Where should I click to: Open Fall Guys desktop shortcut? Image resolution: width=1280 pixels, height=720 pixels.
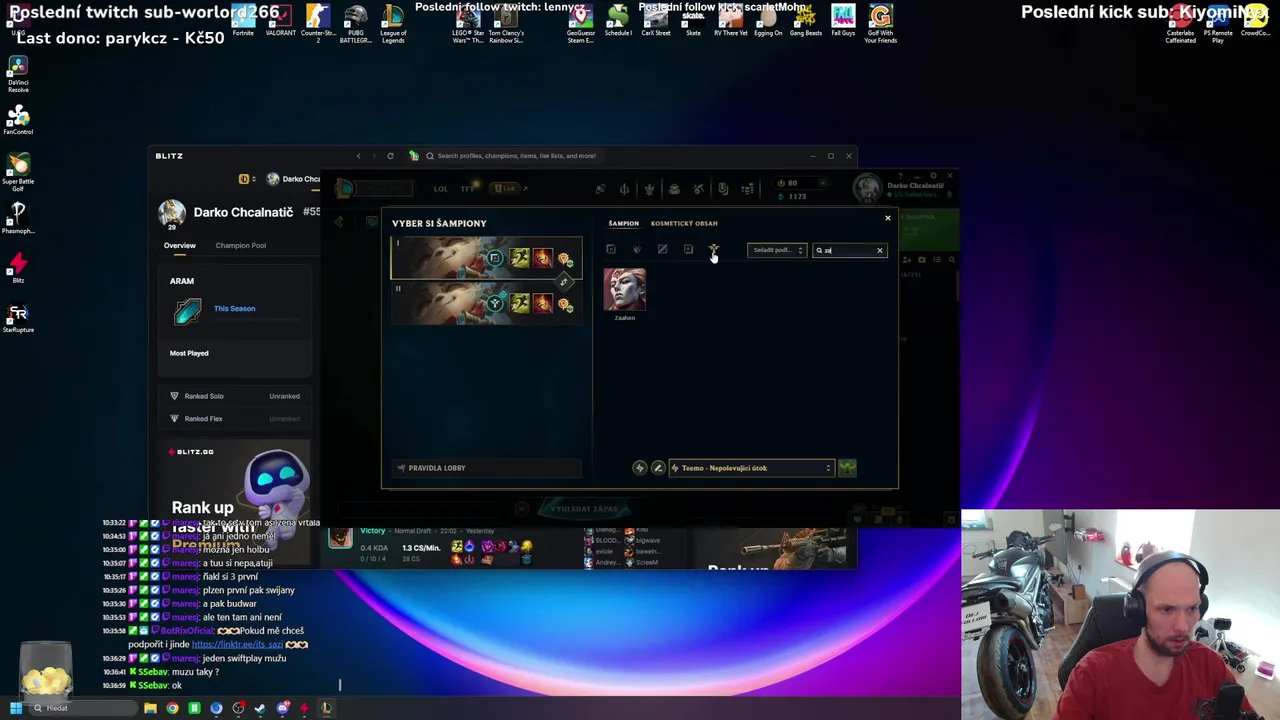pyautogui.click(x=843, y=20)
